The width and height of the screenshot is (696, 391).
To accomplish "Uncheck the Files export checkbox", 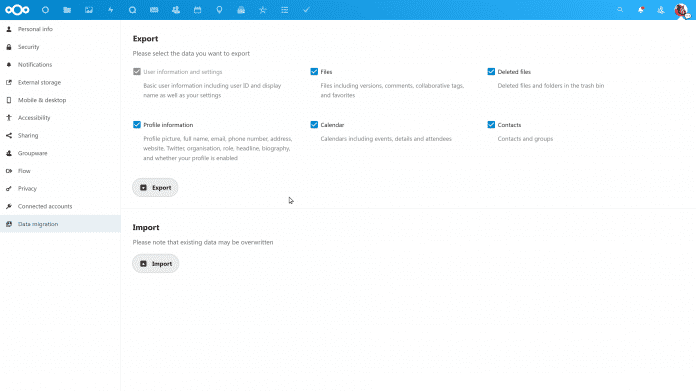I will (314, 71).
